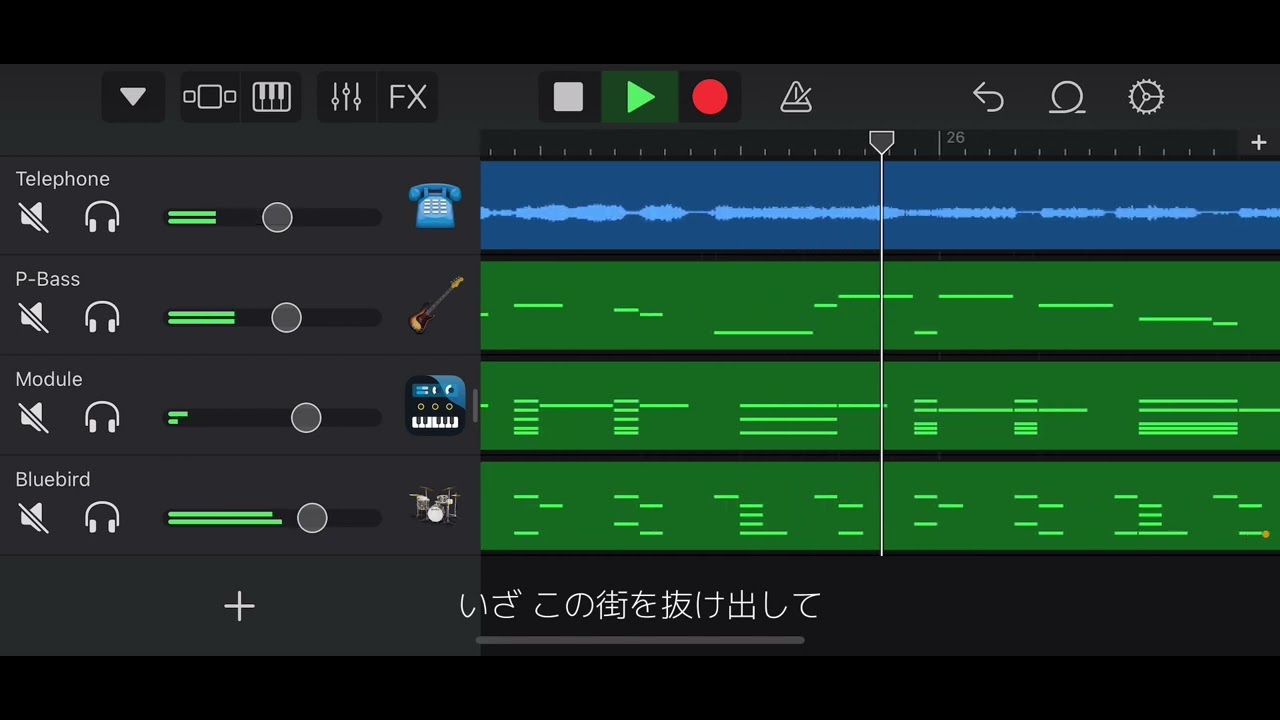Select the Bluebird track name
The width and height of the screenshot is (1280, 720).
pyautogui.click(x=53, y=479)
